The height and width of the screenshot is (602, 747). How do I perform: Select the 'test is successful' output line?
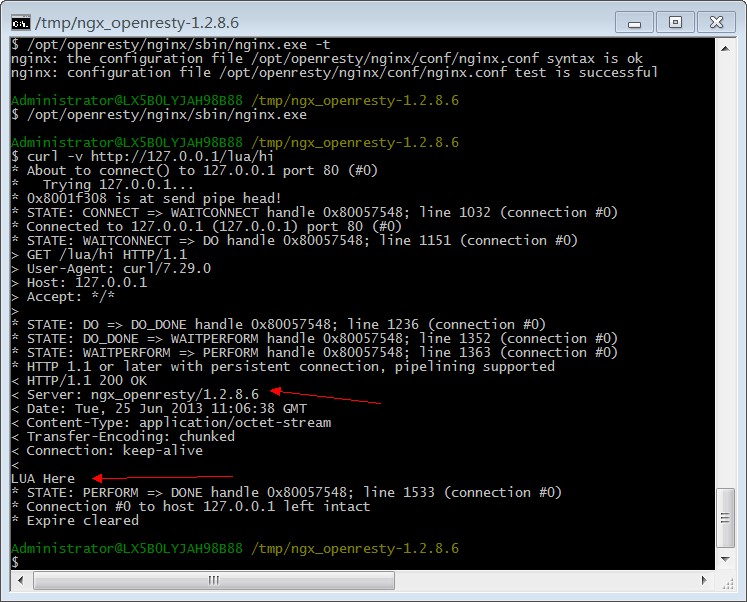pos(334,72)
